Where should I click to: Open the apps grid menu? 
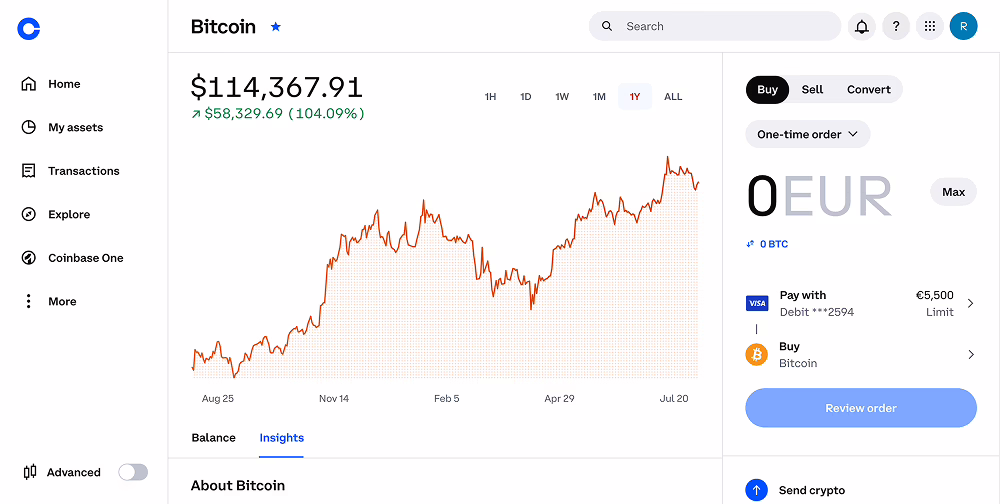(x=929, y=27)
